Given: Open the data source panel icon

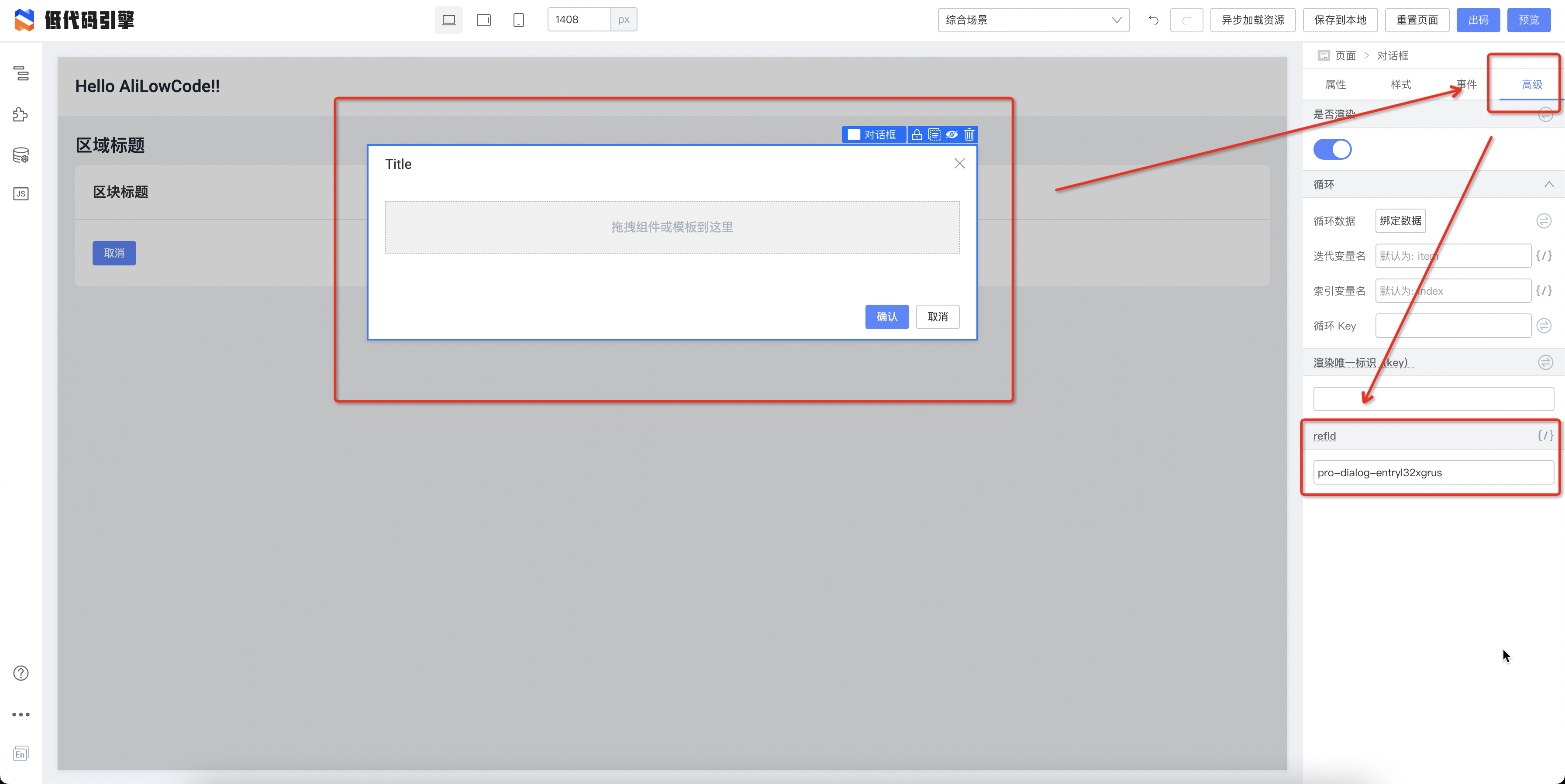Looking at the screenshot, I should (21, 155).
